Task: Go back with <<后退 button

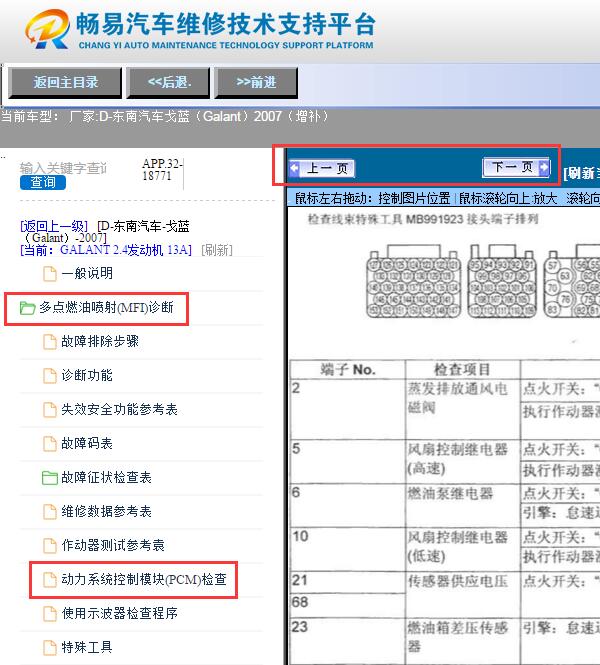Action: coord(168,82)
